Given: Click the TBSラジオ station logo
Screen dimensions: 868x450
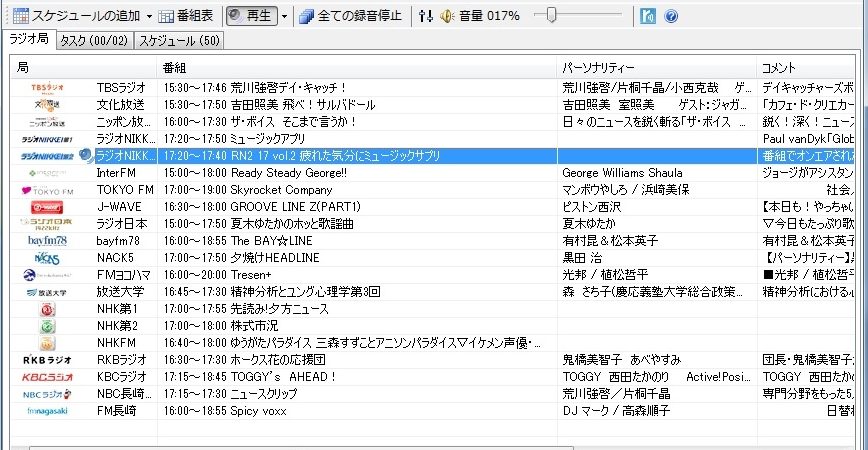Looking at the screenshot, I should (47, 87).
